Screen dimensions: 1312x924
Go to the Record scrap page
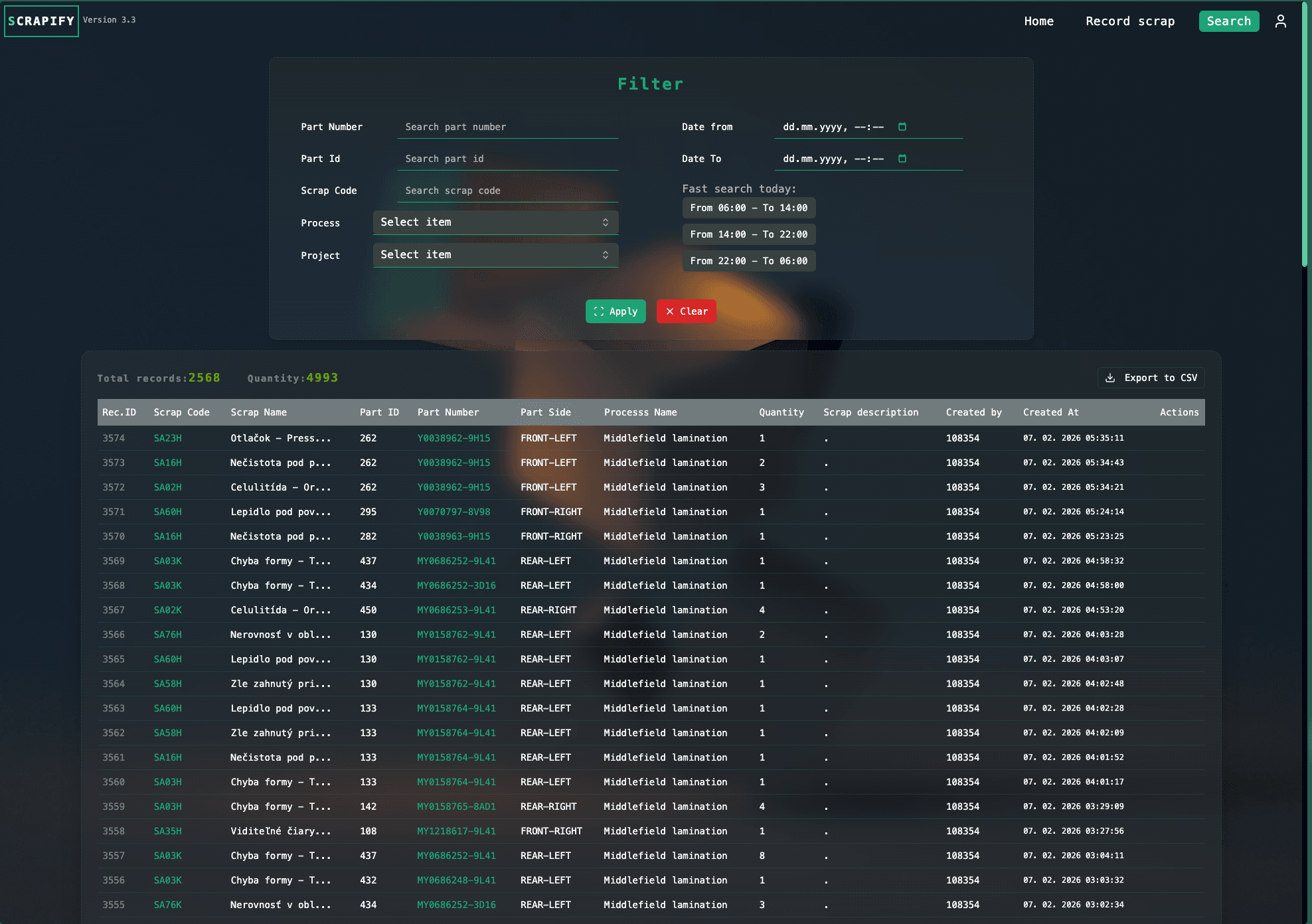[x=1130, y=21]
